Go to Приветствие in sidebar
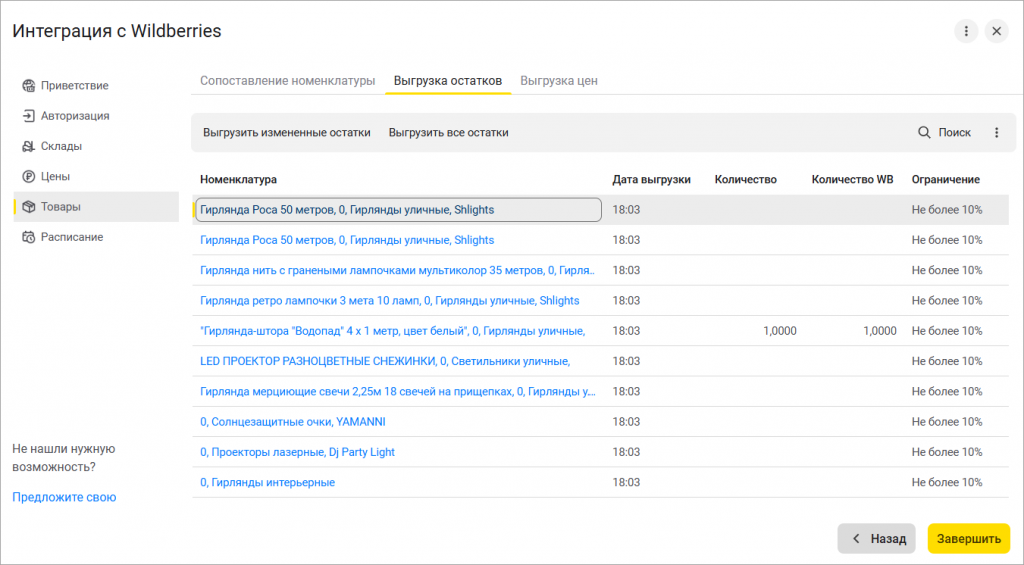 click(x=96, y=86)
